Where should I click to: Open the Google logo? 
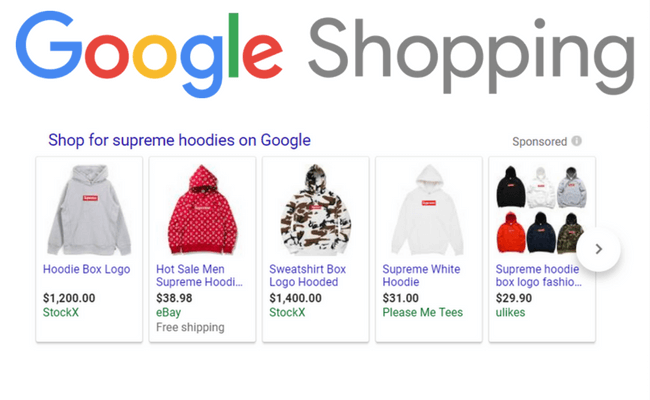pos(149,54)
